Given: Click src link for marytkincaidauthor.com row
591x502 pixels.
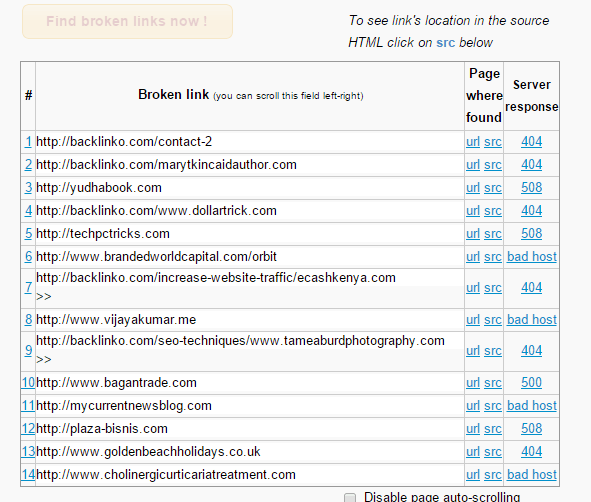Looking at the screenshot, I should click(x=493, y=165).
